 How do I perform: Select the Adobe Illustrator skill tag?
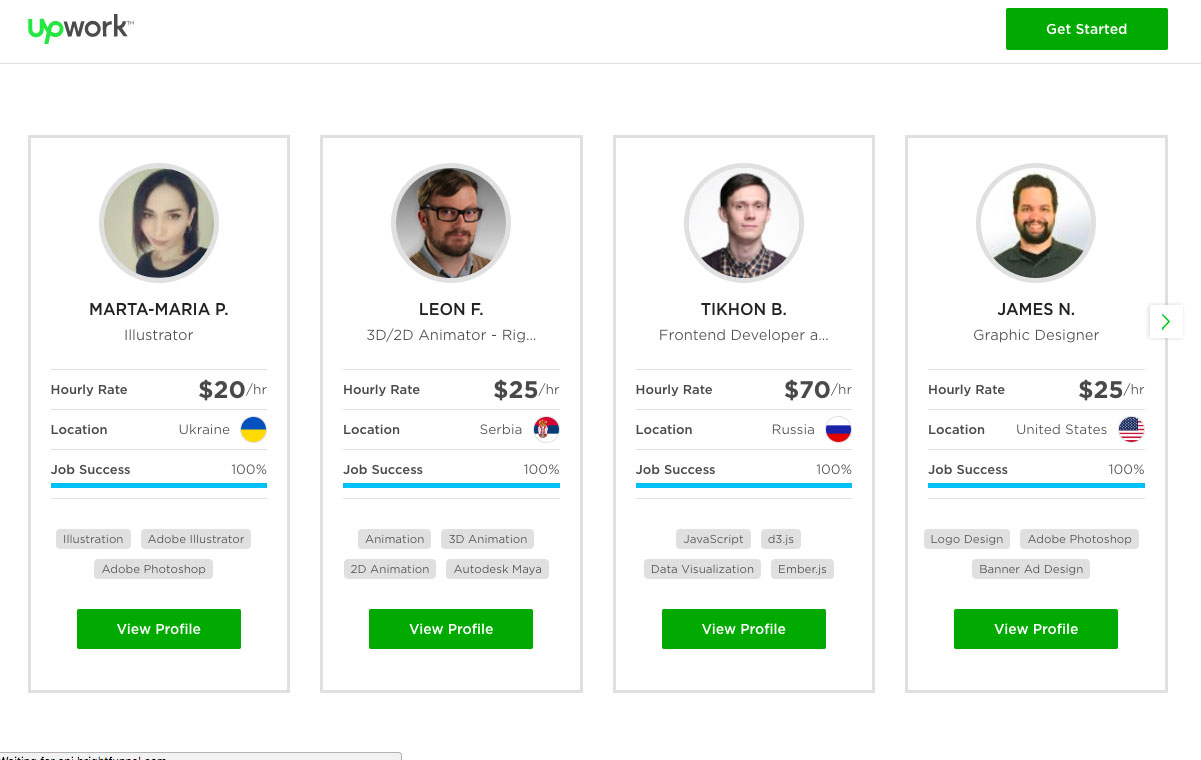click(196, 539)
